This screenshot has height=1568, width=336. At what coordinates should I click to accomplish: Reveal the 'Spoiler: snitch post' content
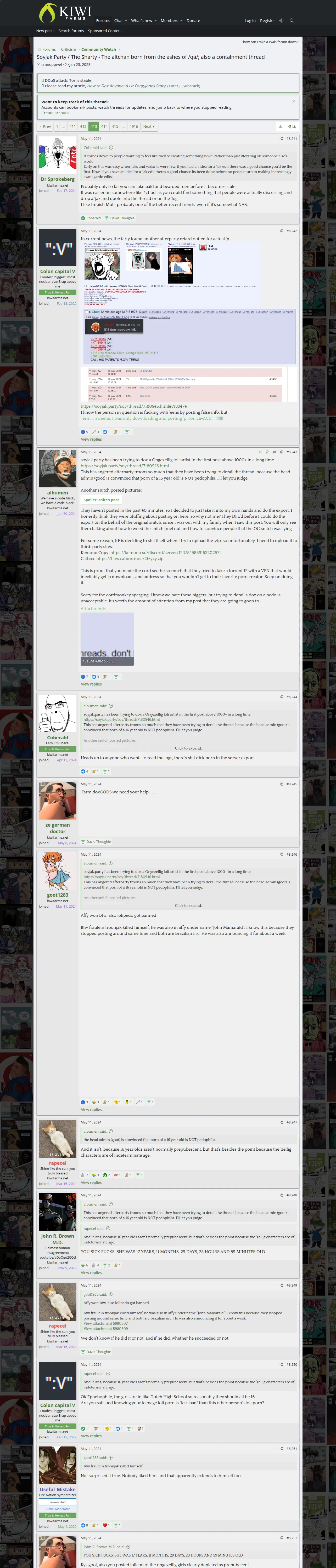101,500
